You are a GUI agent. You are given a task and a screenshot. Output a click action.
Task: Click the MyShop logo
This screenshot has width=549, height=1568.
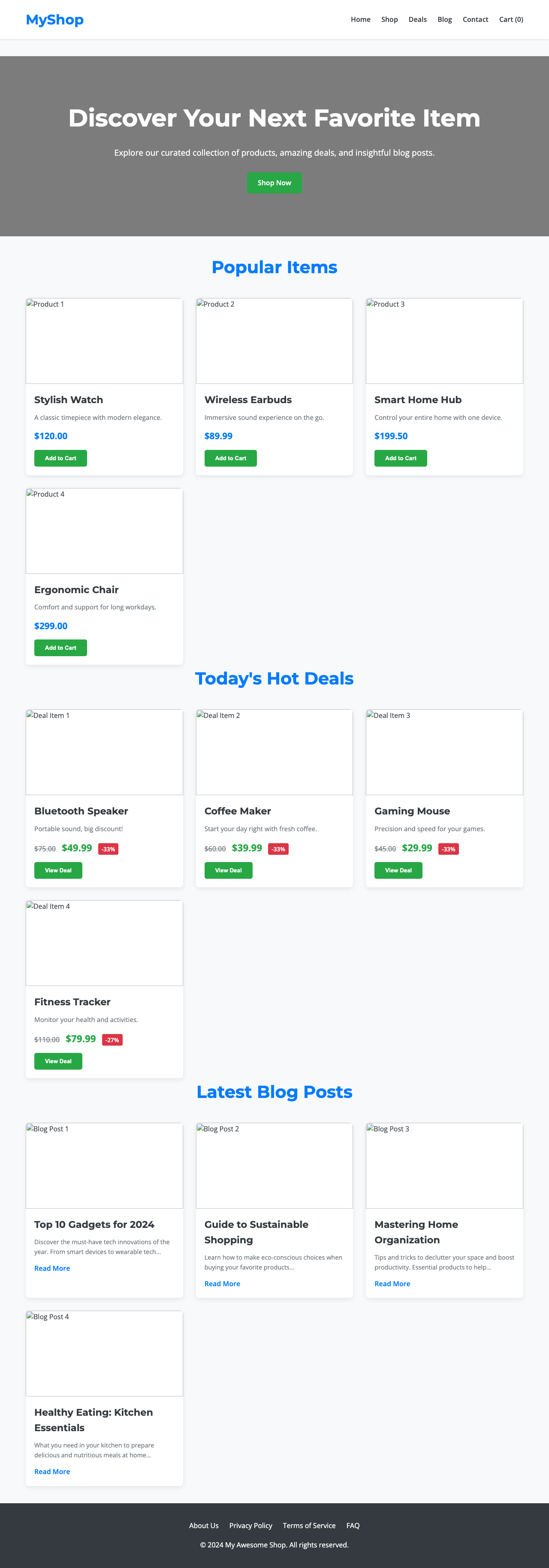pos(54,19)
